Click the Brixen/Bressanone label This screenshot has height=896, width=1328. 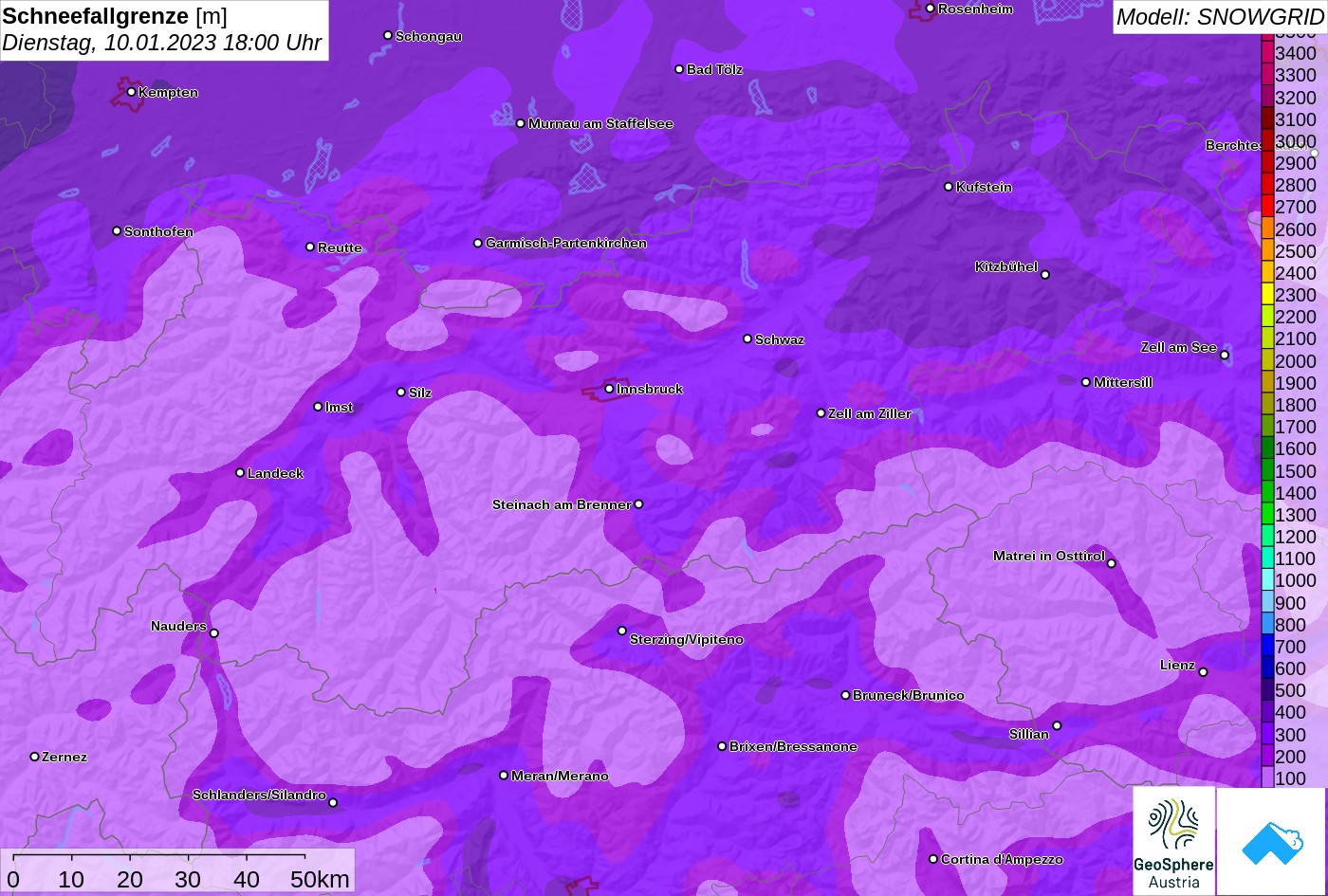793,746
